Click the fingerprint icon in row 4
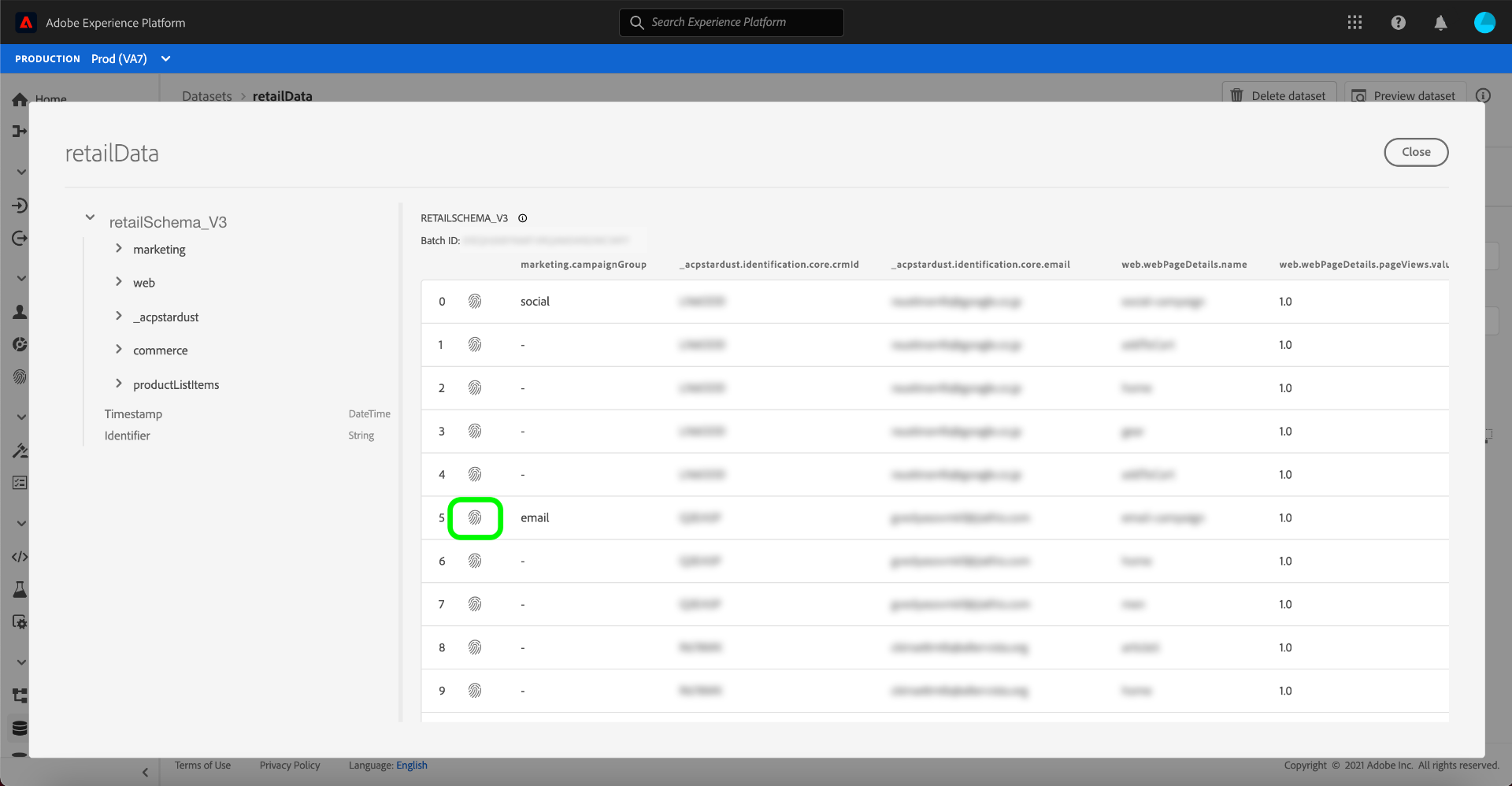 [475, 475]
